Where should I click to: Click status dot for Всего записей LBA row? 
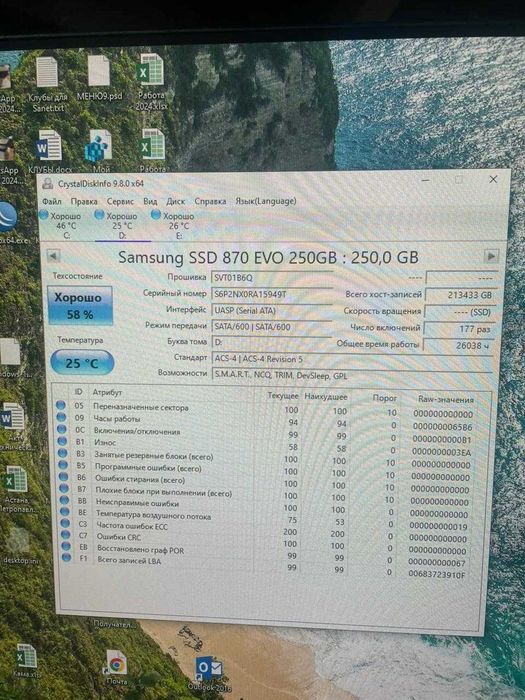coord(67,557)
